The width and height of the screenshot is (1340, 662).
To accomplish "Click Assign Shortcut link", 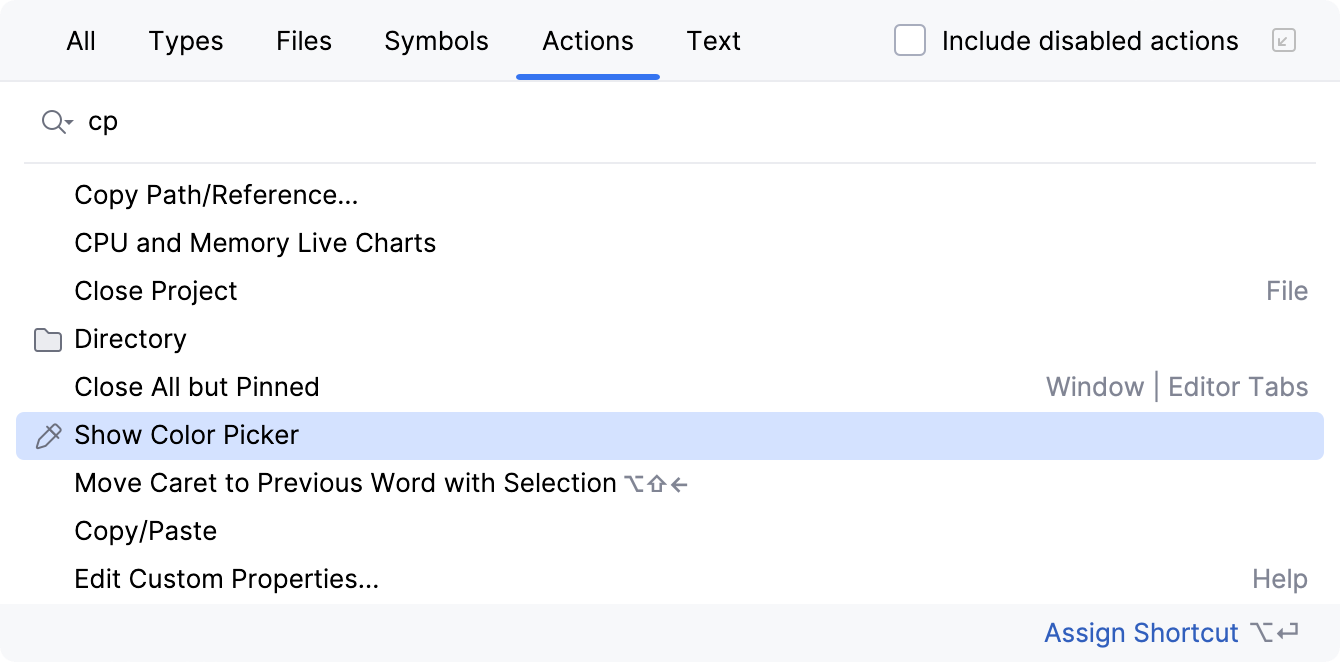I will pyautogui.click(x=1141, y=632).
